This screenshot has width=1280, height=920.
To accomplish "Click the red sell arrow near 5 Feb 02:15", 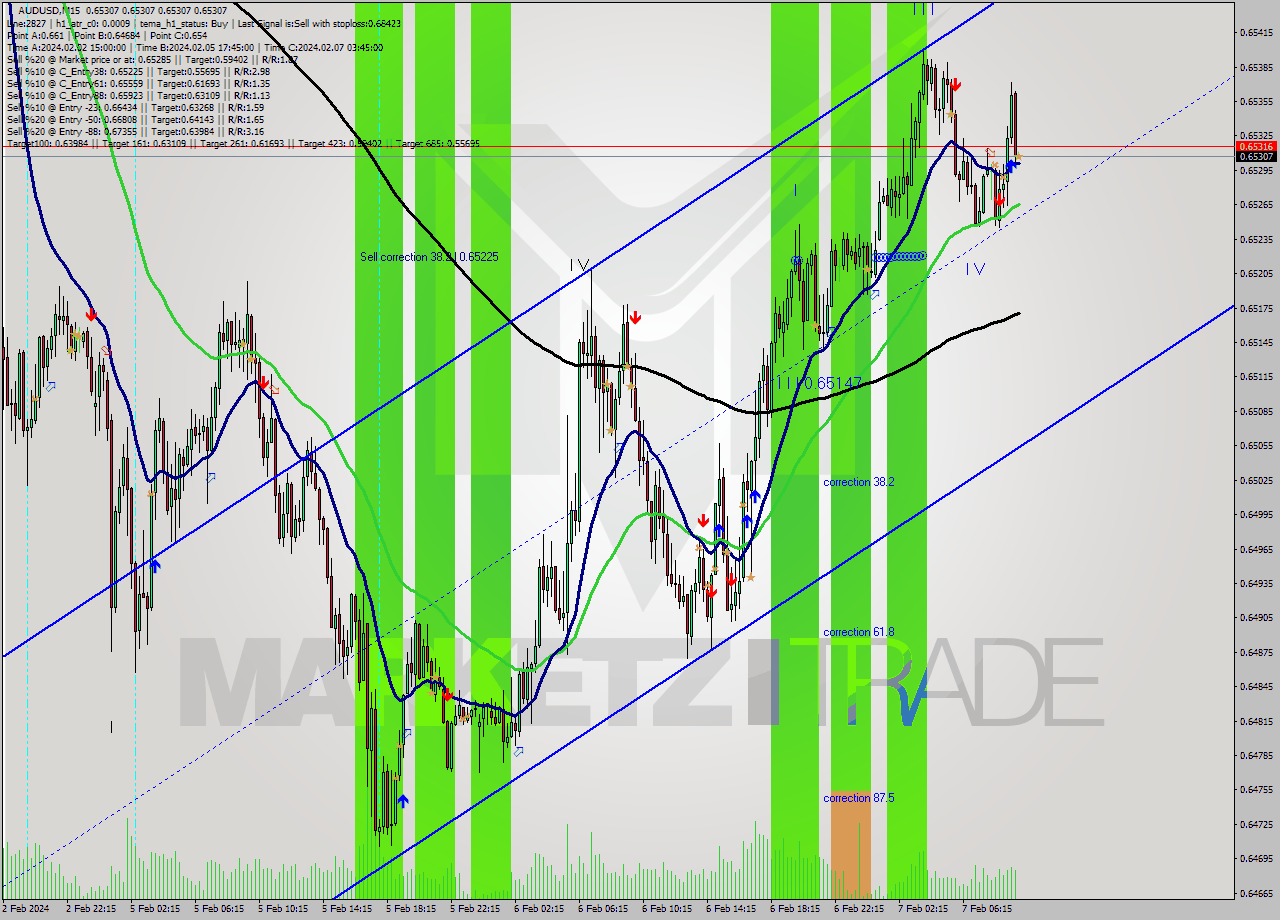I will [91, 314].
